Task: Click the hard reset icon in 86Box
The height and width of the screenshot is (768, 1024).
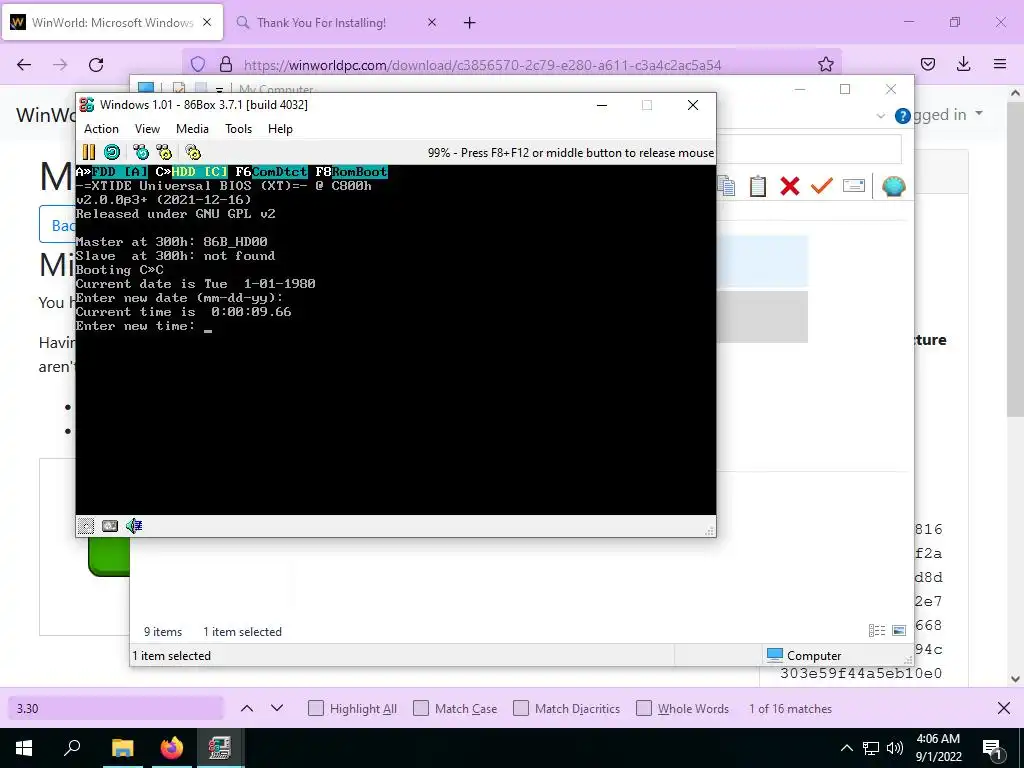Action: click(x=112, y=152)
